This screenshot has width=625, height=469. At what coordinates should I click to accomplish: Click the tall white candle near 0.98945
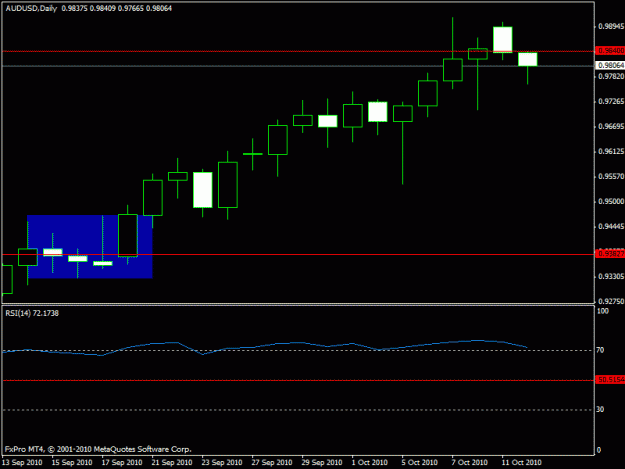(x=503, y=39)
